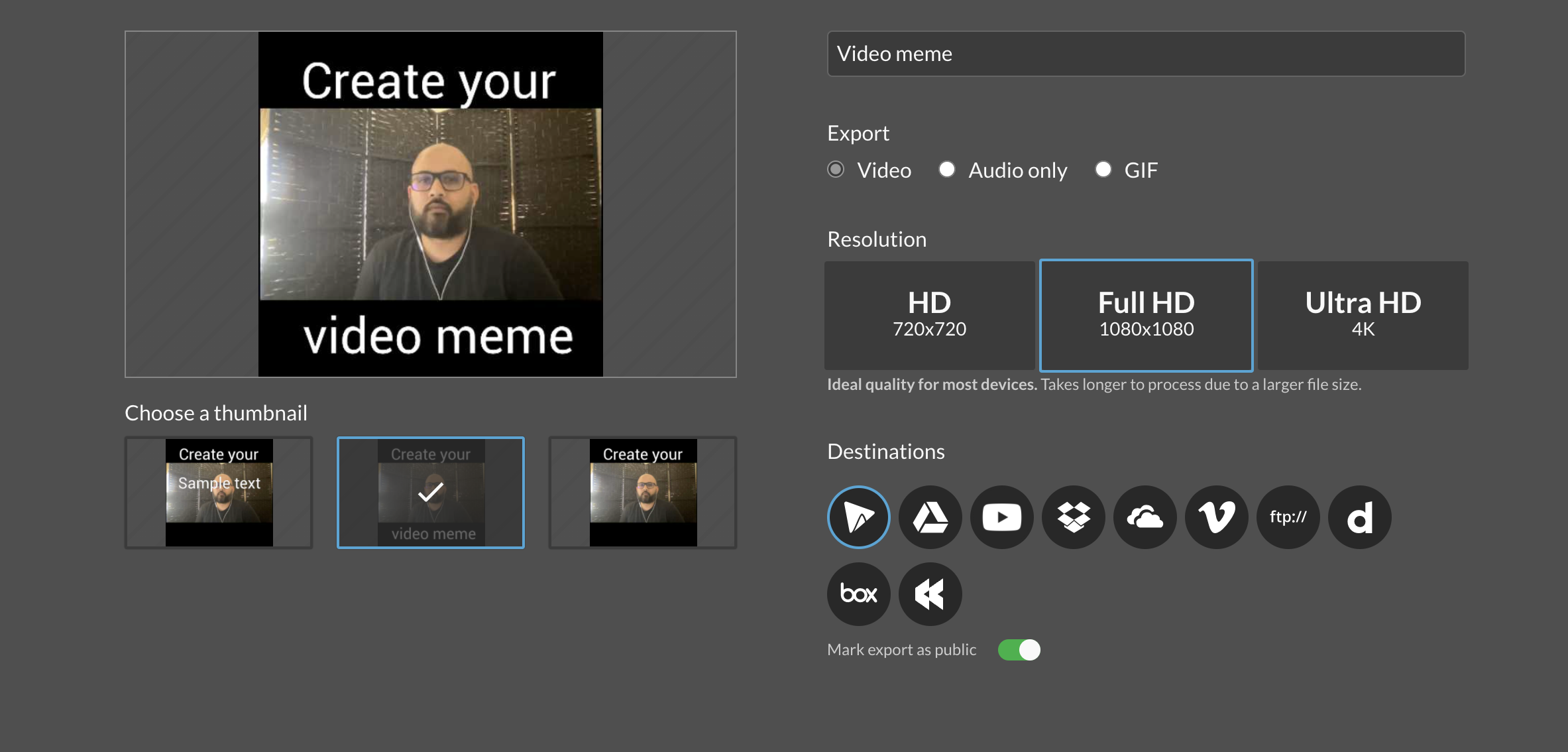
Task: Pick Dropbox as export destination
Action: (x=1073, y=517)
